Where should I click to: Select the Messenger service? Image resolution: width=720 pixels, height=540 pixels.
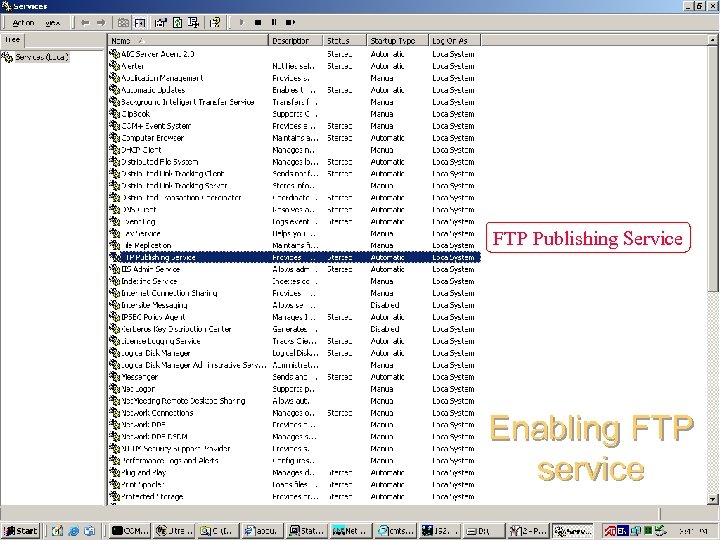click(295, 377)
